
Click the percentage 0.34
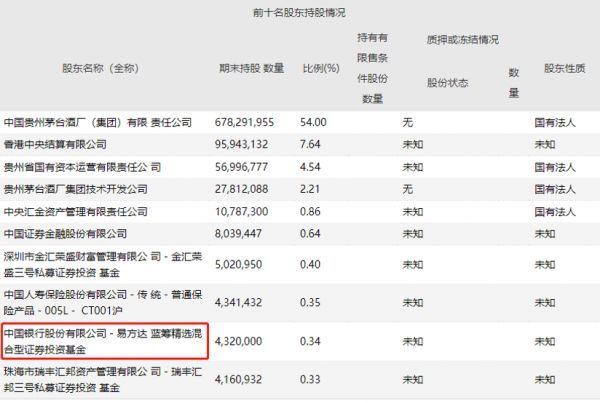click(310, 341)
